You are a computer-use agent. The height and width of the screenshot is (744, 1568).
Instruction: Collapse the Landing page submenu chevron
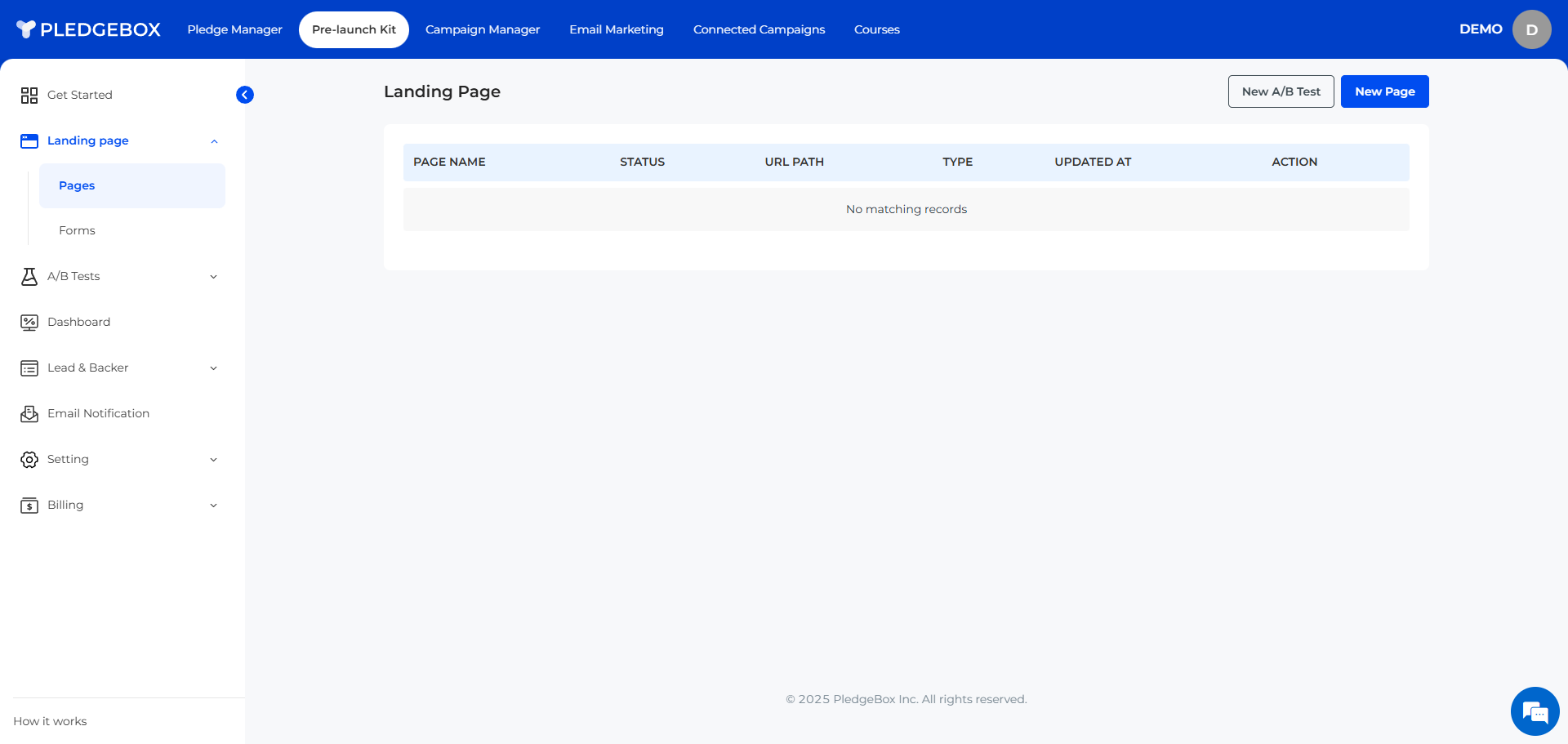pos(214,141)
